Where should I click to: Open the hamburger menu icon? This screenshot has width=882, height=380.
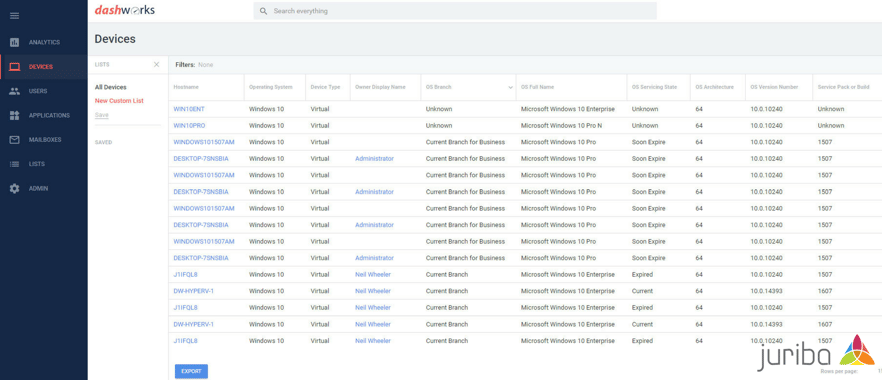point(15,16)
